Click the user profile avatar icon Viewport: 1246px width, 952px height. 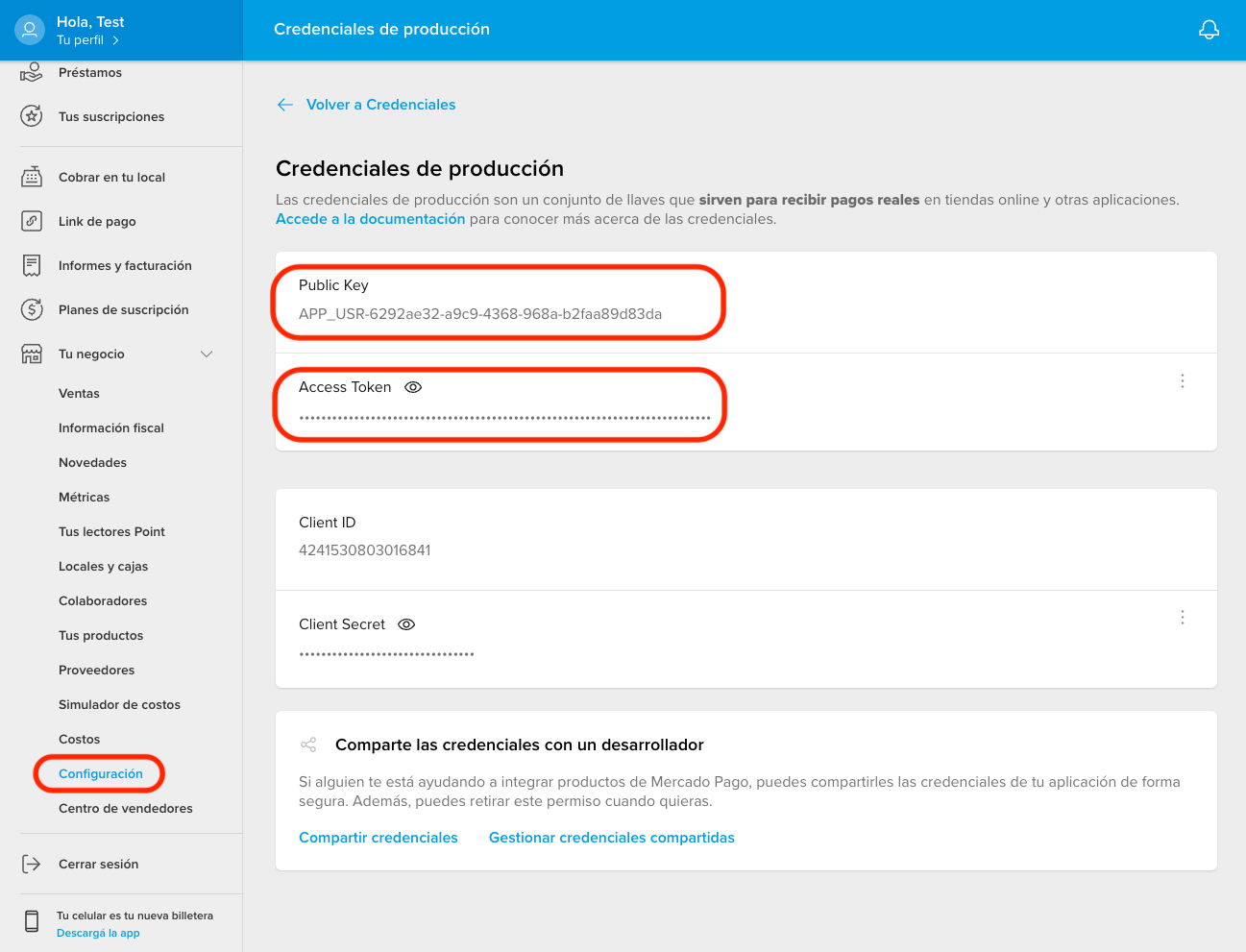[30, 30]
